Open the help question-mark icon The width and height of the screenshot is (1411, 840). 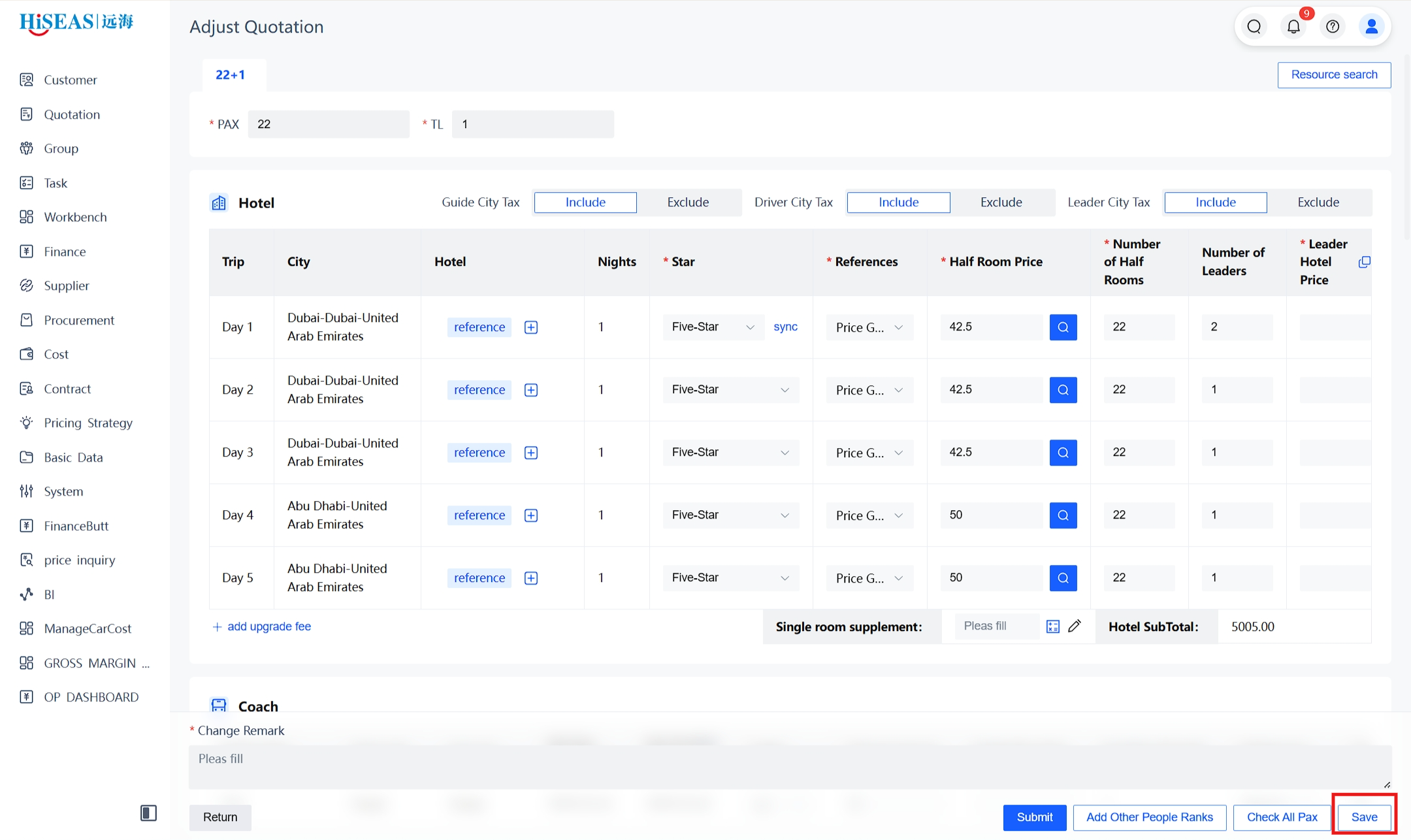[1333, 27]
